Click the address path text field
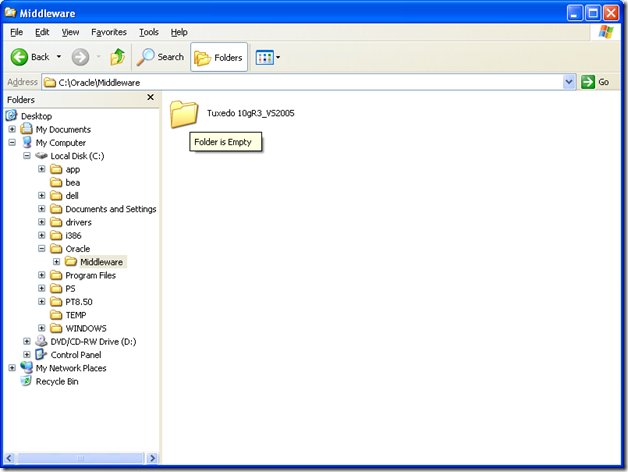 pyautogui.click(x=300, y=82)
